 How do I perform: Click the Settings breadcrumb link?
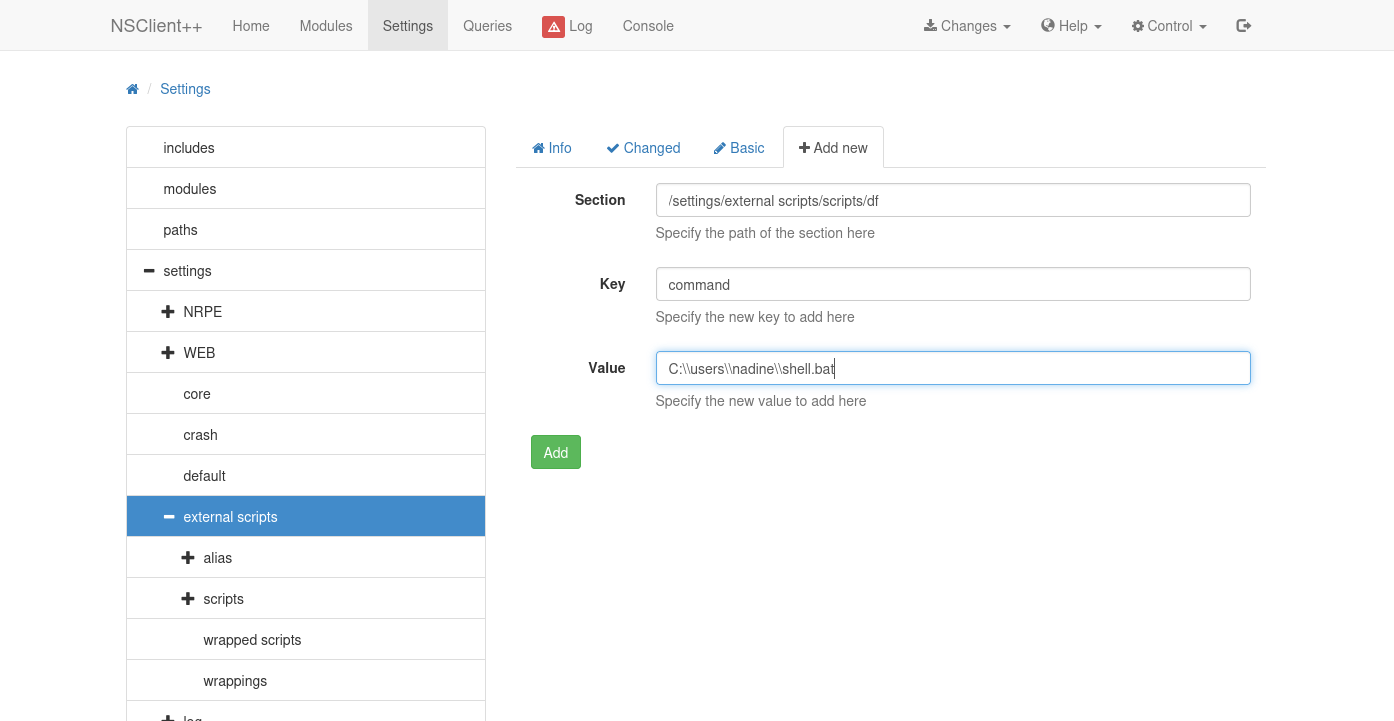(185, 89)
